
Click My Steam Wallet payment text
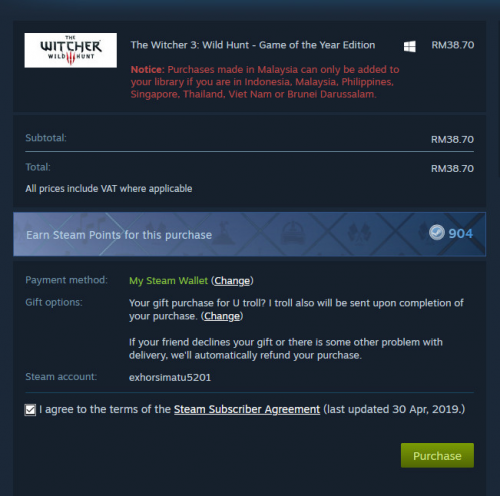tap(168, 281)
